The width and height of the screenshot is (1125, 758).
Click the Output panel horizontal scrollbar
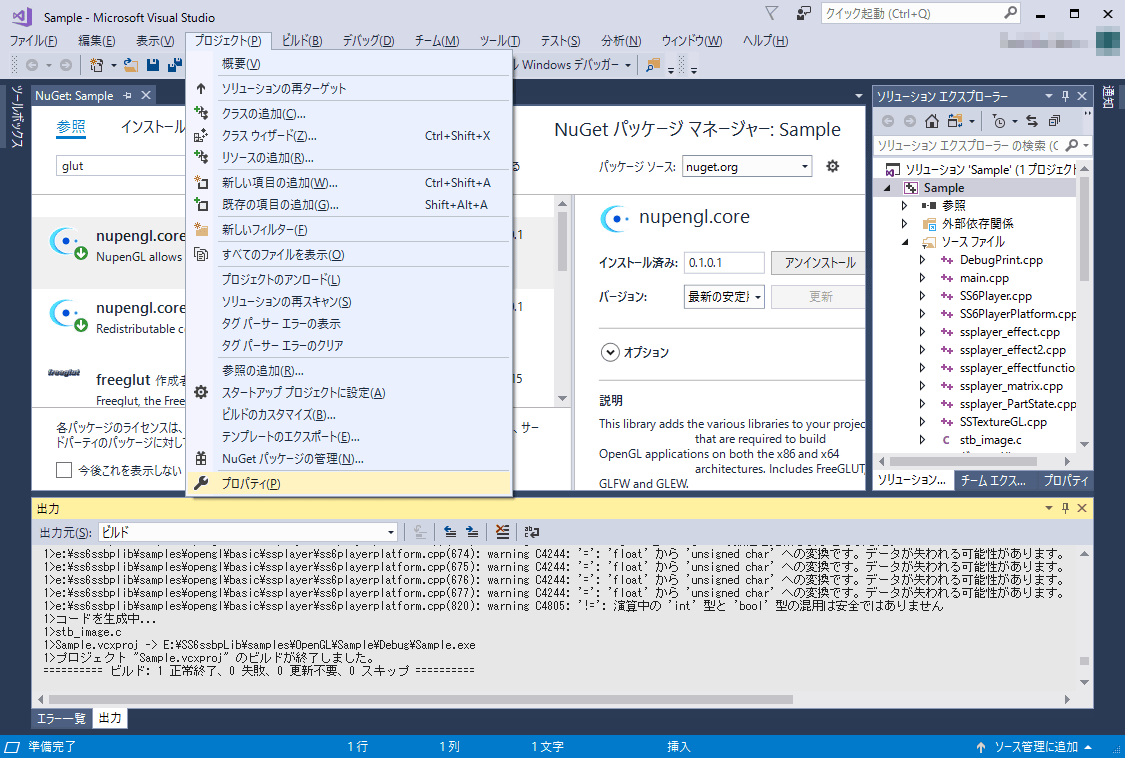tap(420, 699)
